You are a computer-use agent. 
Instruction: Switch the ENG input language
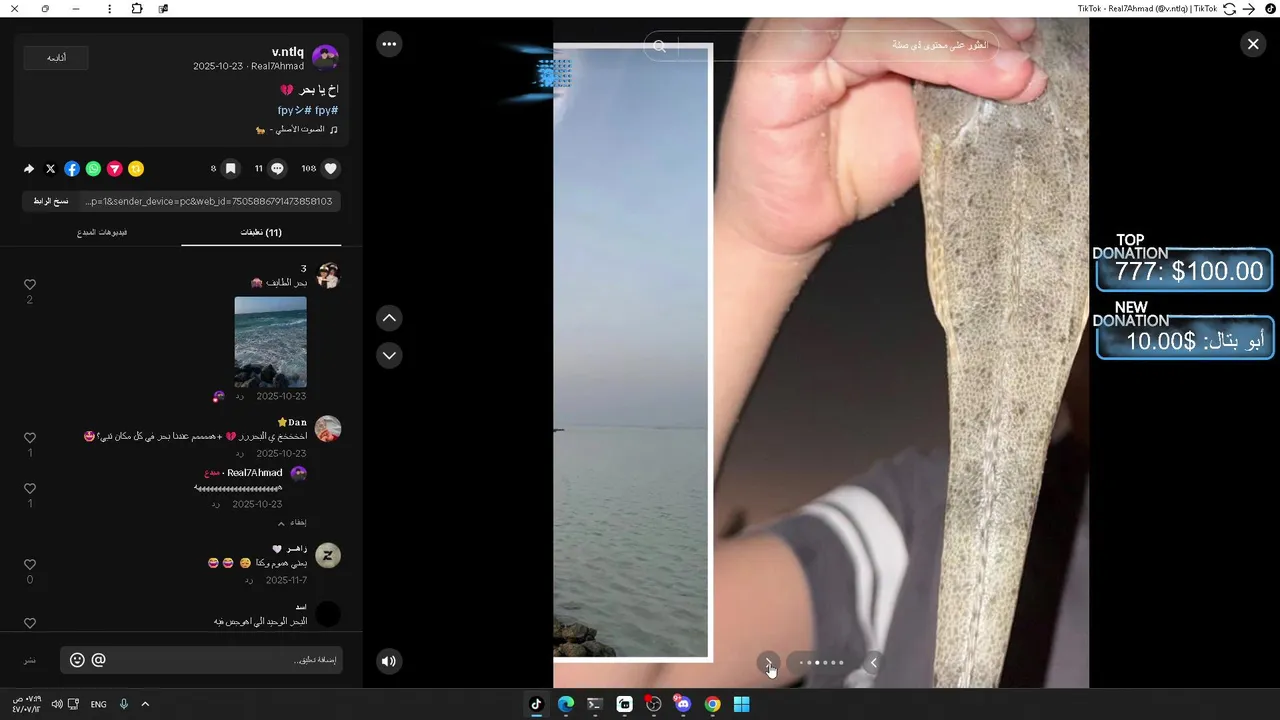click(98, 704)
